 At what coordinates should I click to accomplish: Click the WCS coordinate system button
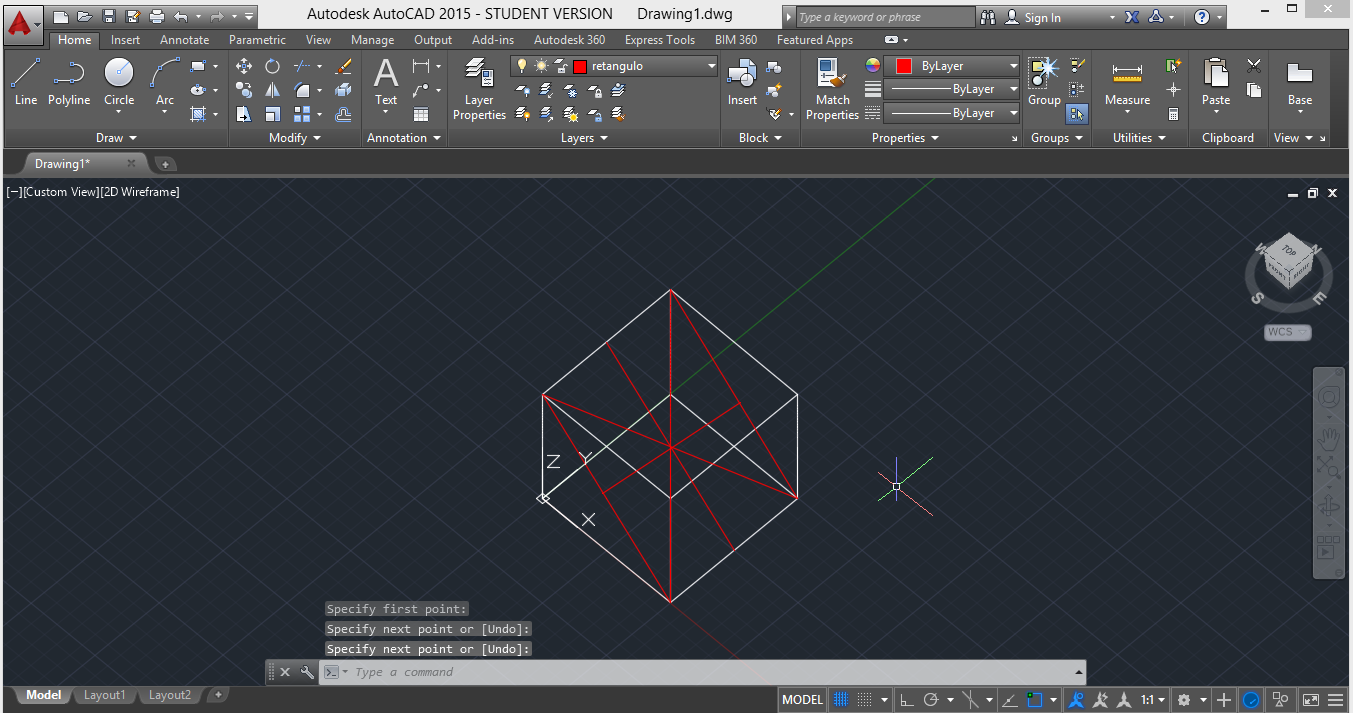point(1287,332)
